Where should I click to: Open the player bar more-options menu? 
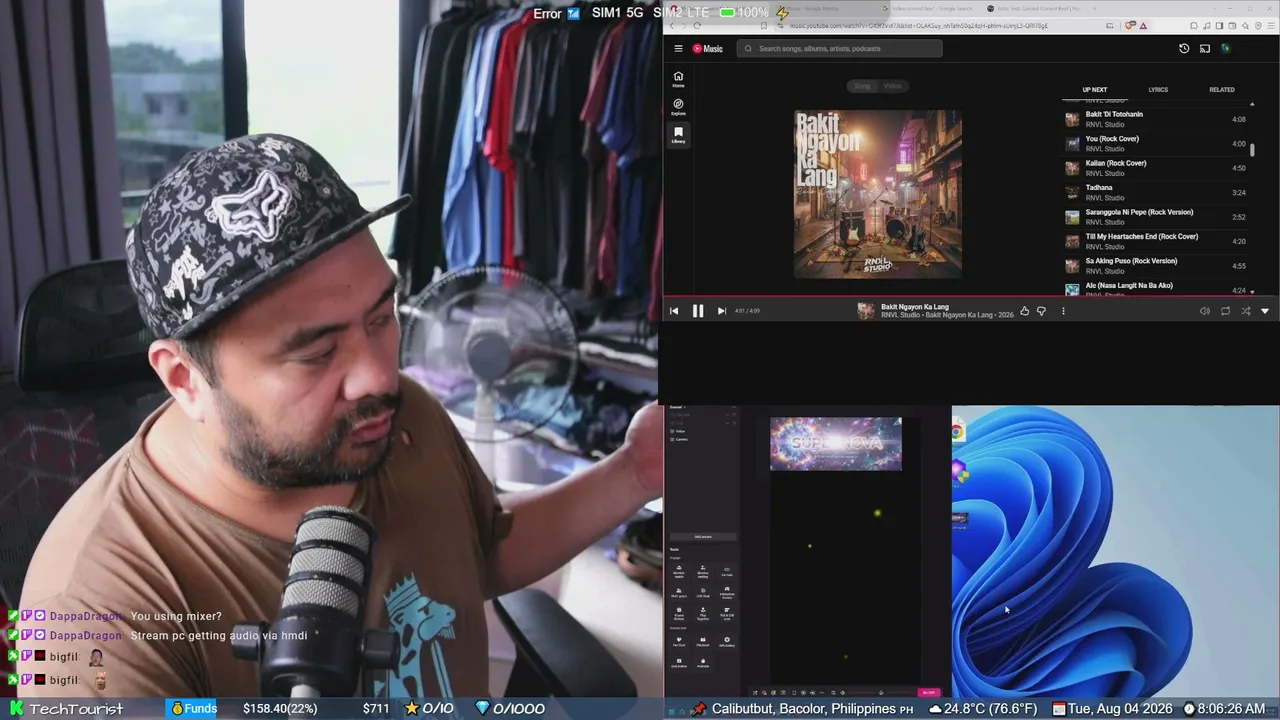(x=1063, y=311)
